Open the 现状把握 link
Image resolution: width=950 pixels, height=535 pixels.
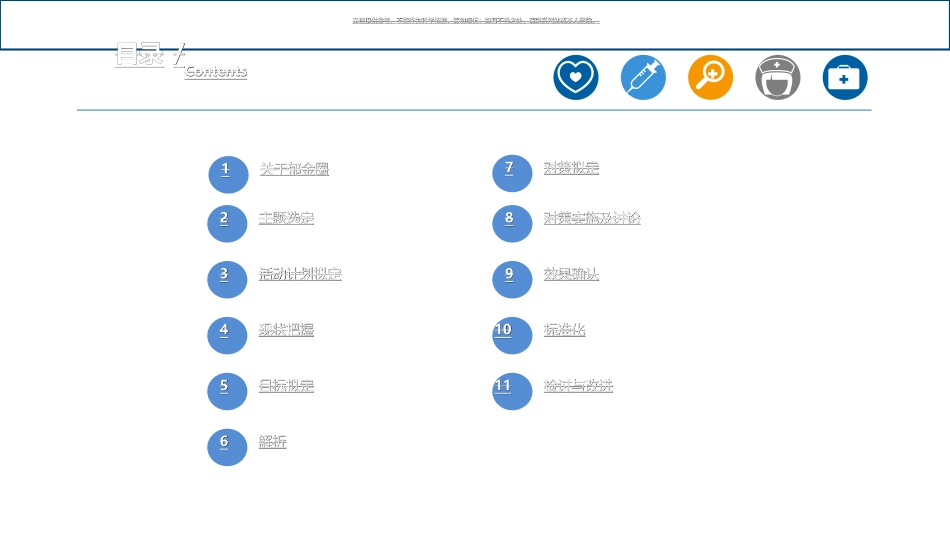tap(287, 330)
